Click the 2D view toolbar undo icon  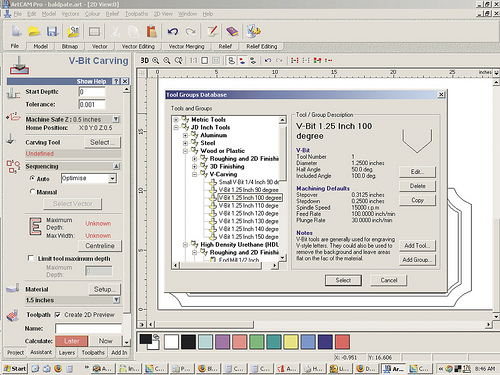point(268,60)
